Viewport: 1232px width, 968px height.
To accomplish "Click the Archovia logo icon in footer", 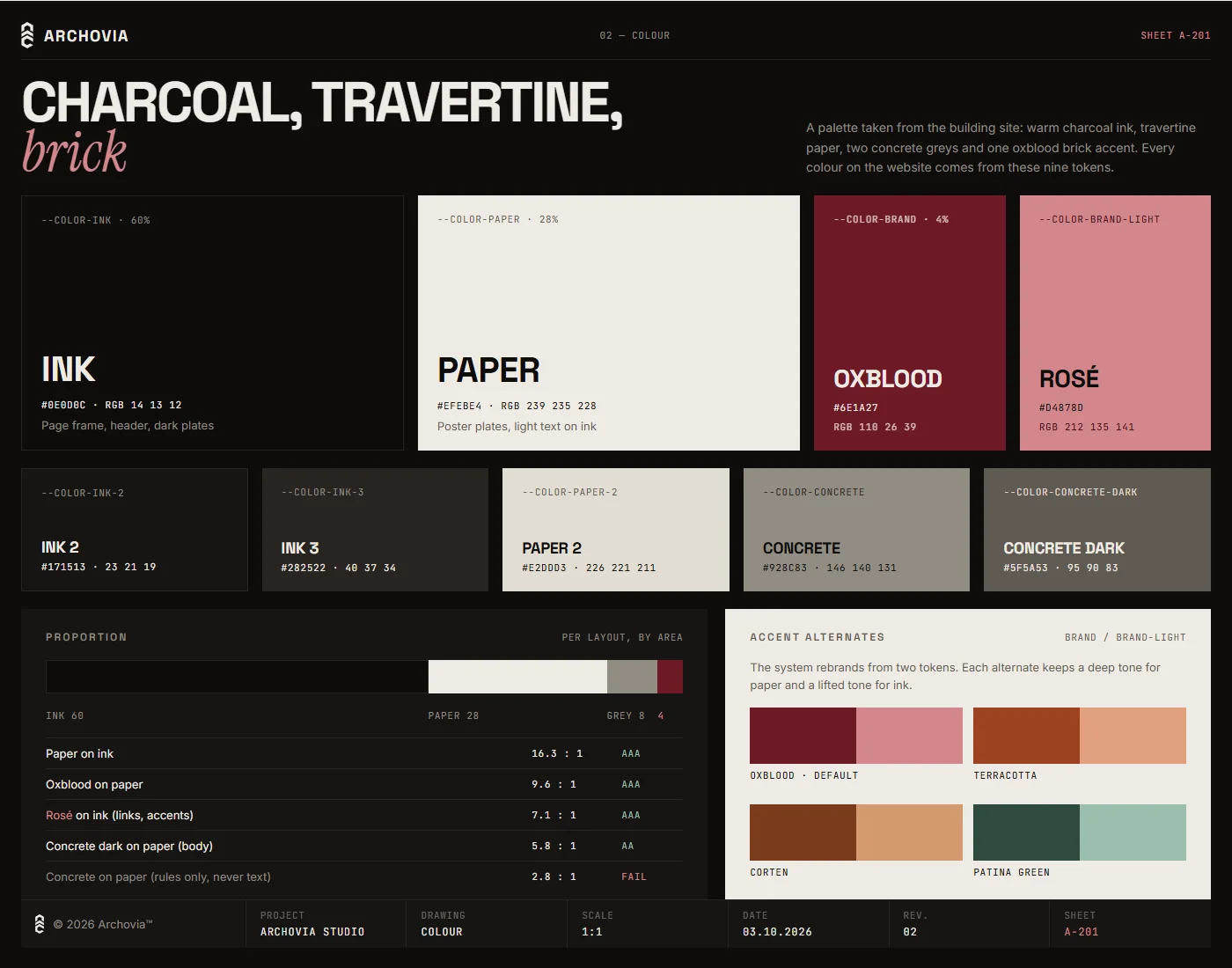I will click(39, 924).
